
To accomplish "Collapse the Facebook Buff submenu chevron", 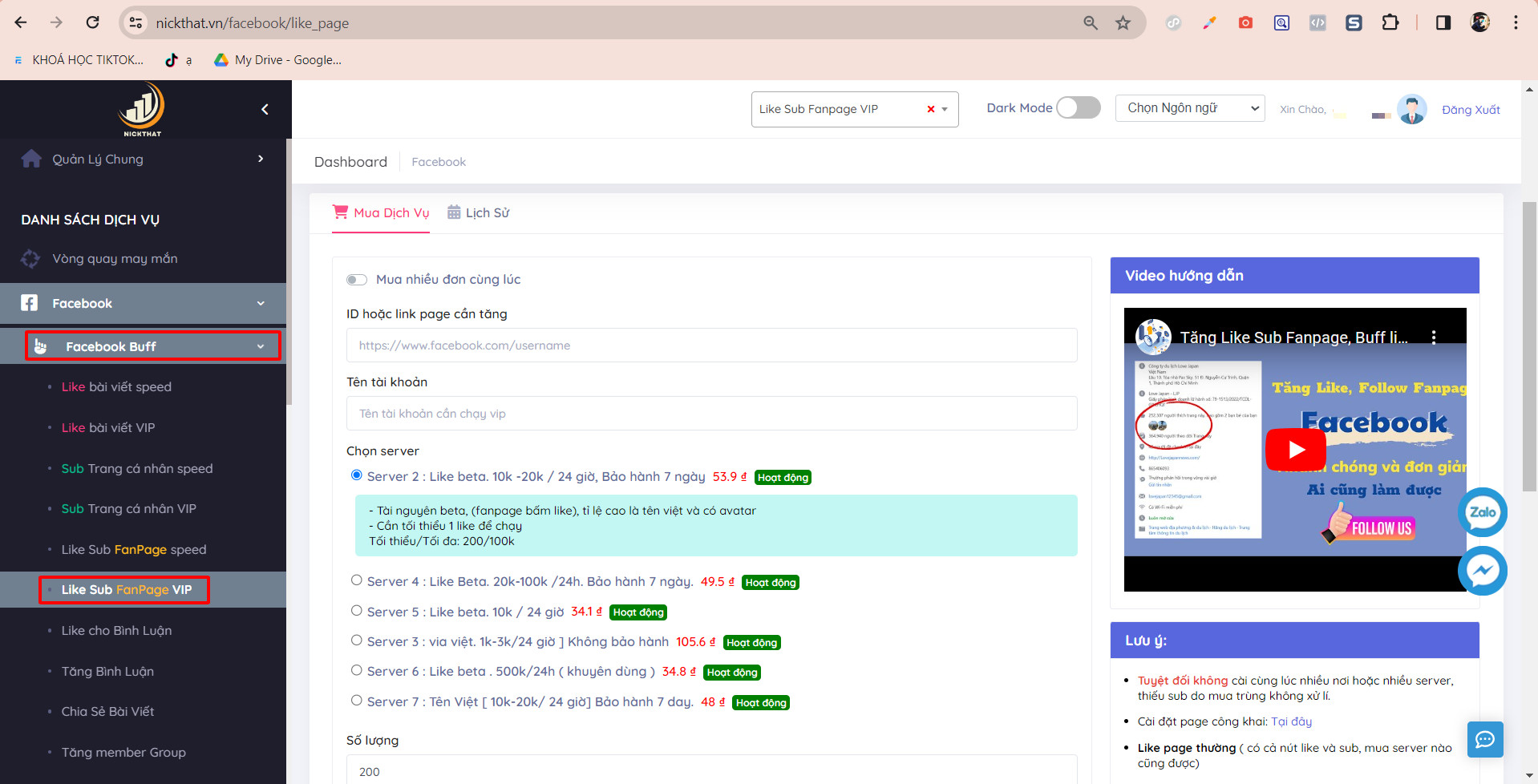I will 261,346.
